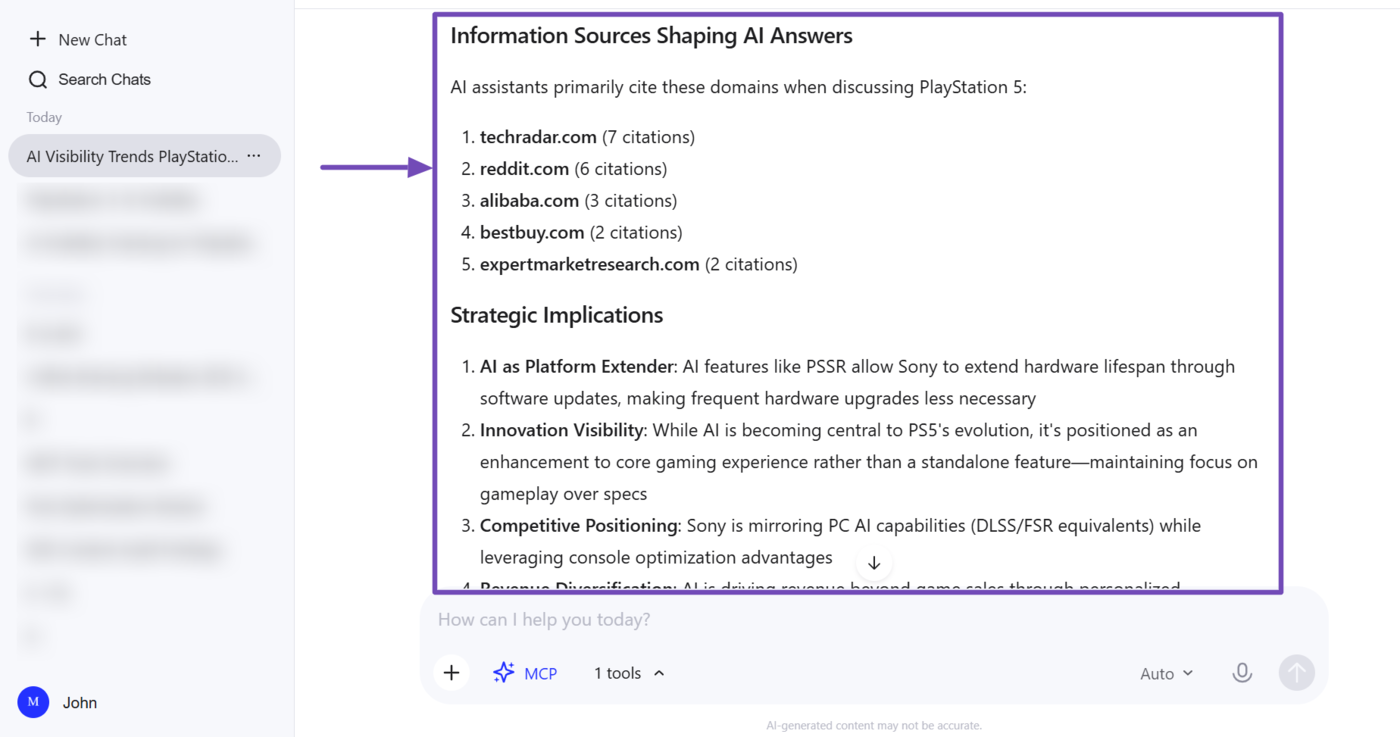Click the 'AI as Platform Extender' text
1400x737 pixels.
(577, 367)
